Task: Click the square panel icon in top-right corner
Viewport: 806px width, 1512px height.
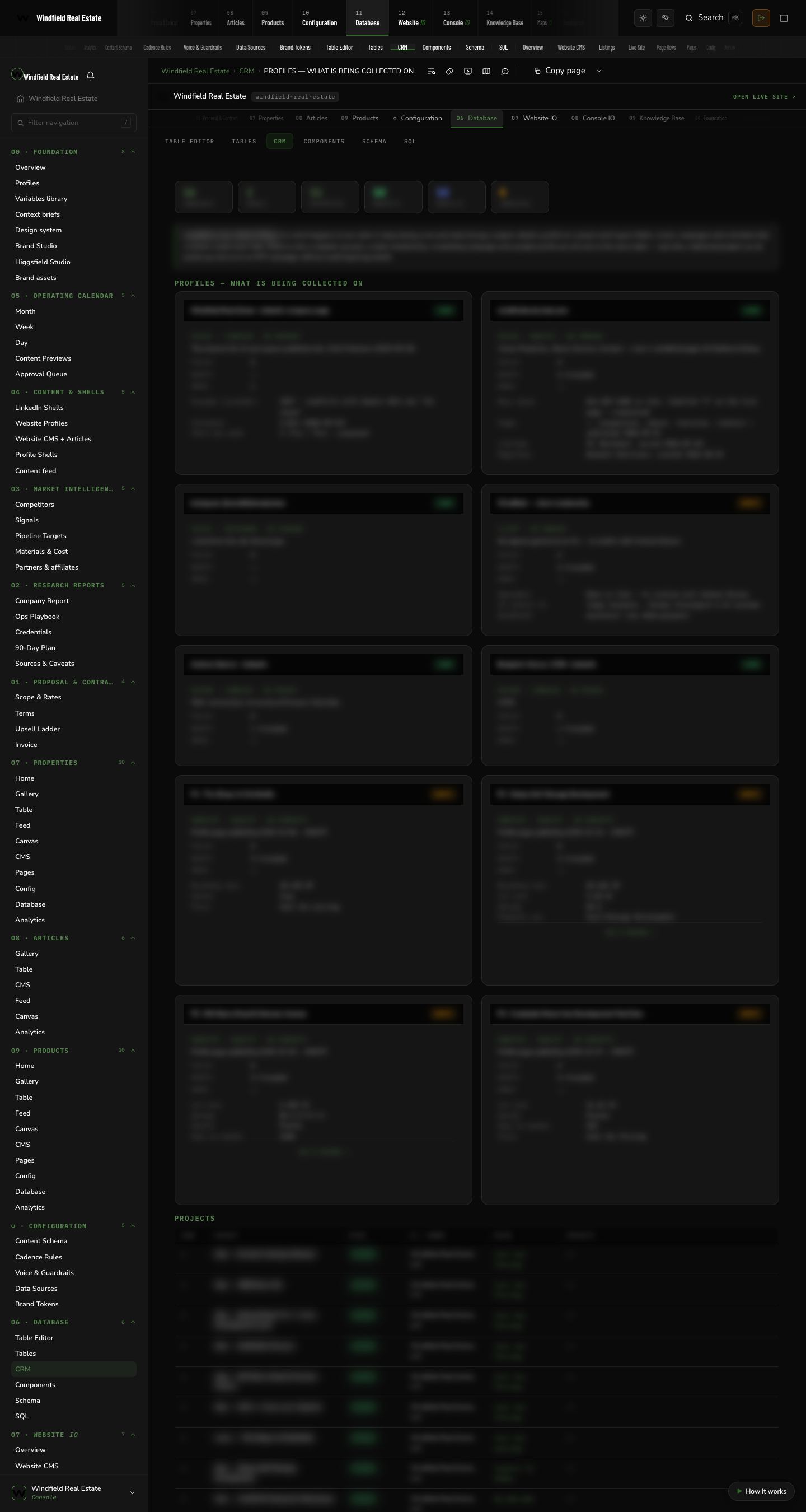Action: 784,17
